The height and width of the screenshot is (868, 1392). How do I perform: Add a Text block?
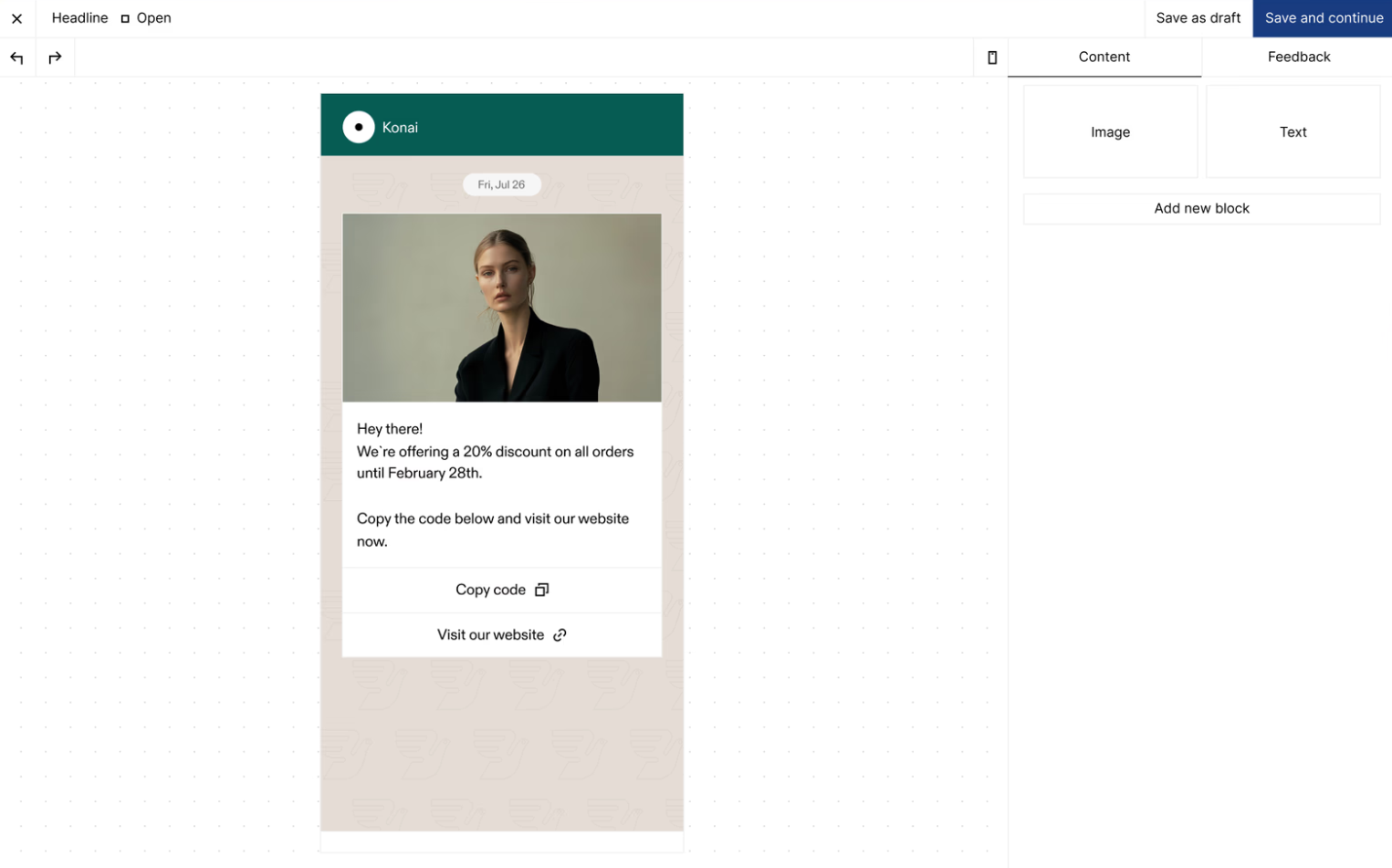coord(1293,131)
